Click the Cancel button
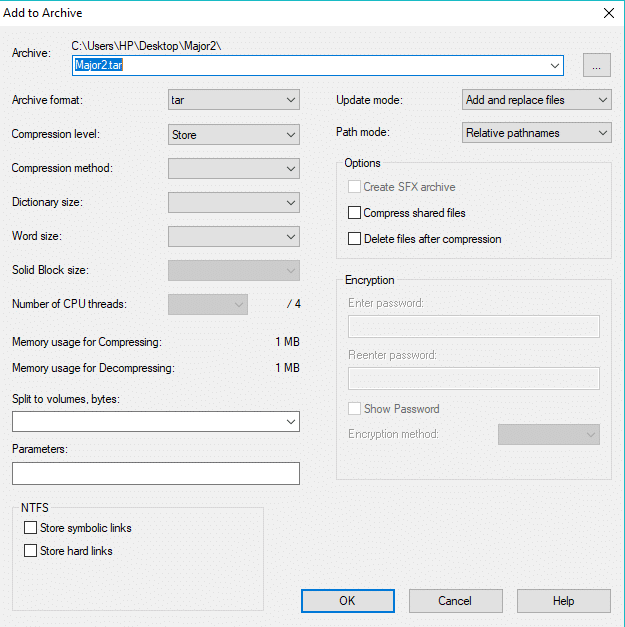 pos(455,601)
